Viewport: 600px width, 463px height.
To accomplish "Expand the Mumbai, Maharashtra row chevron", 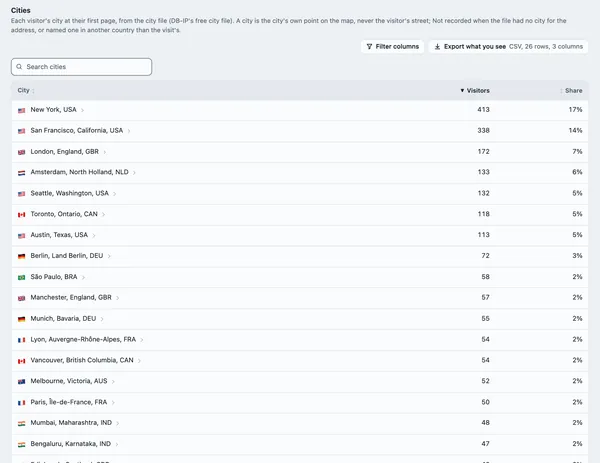I will click(118, 423).
